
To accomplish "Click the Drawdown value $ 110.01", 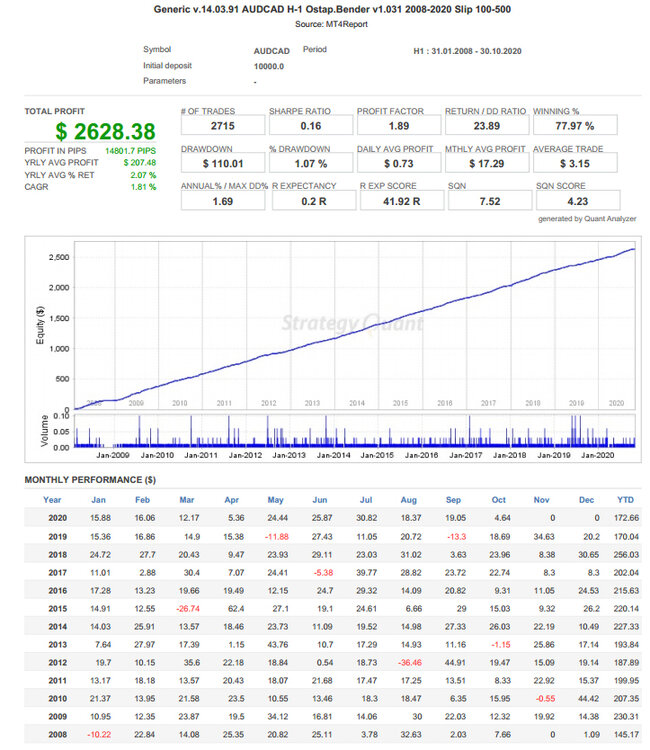I will point(222,164).
